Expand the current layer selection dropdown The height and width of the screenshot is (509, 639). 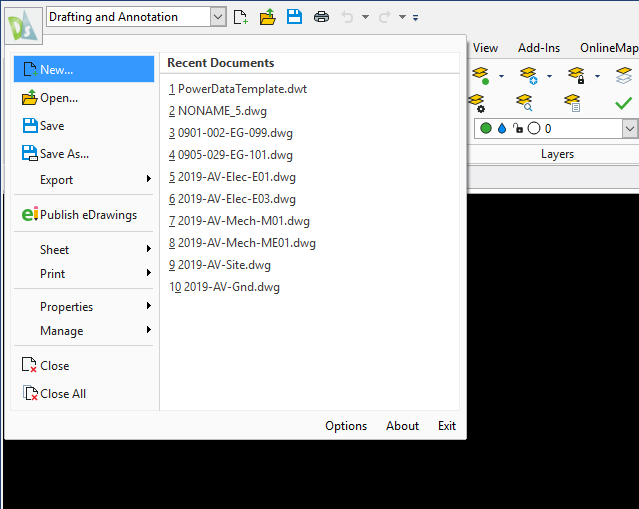pyautogui.click(x=629, y=129)
